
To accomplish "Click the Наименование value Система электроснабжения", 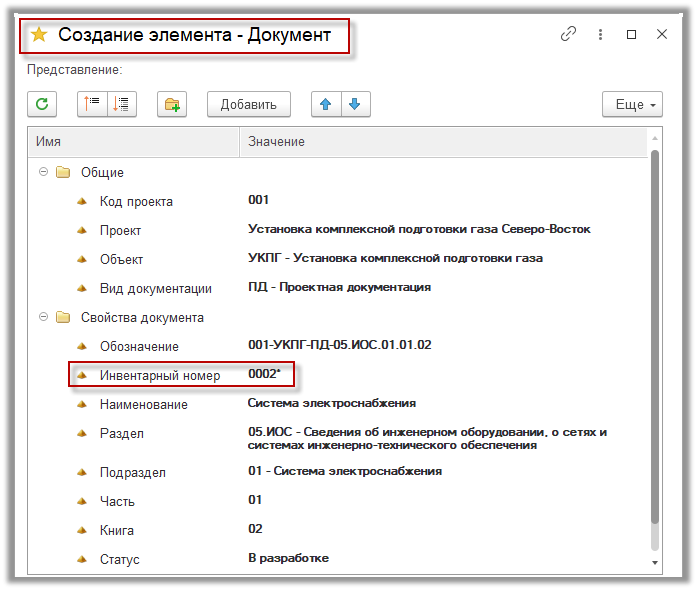I will tap(332, 403).
